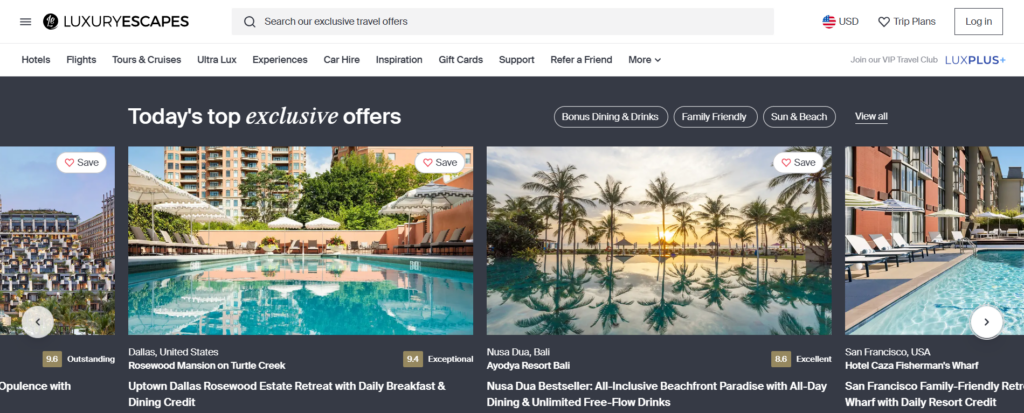Click the Bonus Dining & Drinks chip

[x=611, y=117]
